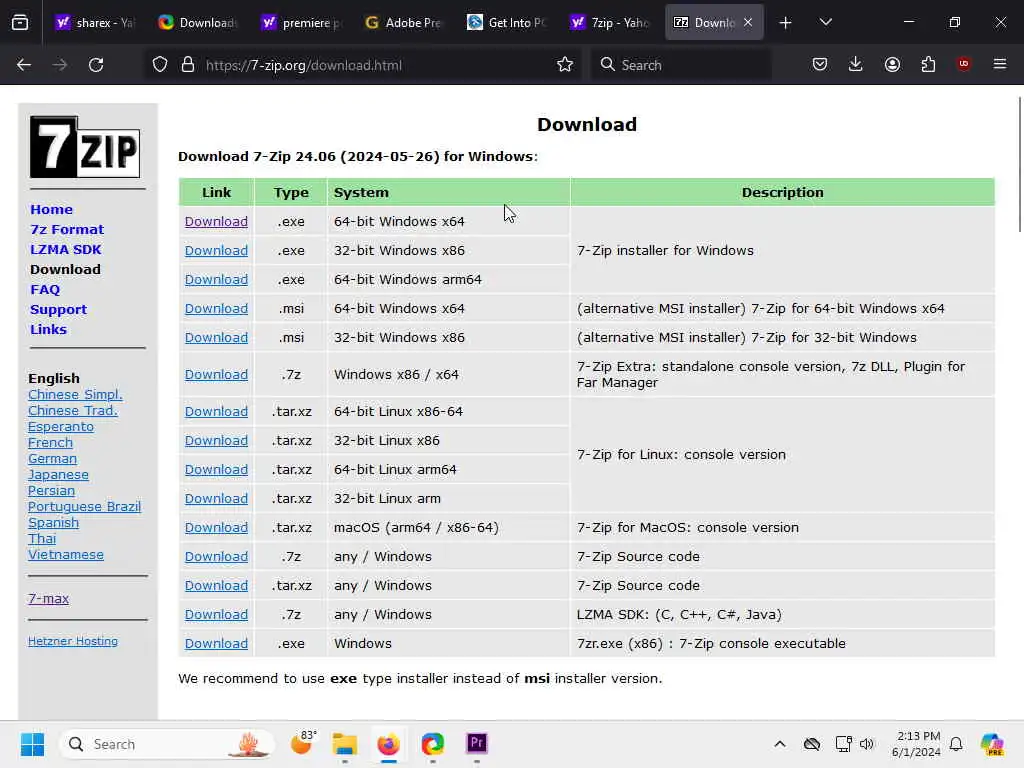This screenshot has width=1024, height=768.
Task: Switch language to Portuguese Brazil
Action: [x=84, y=507]
